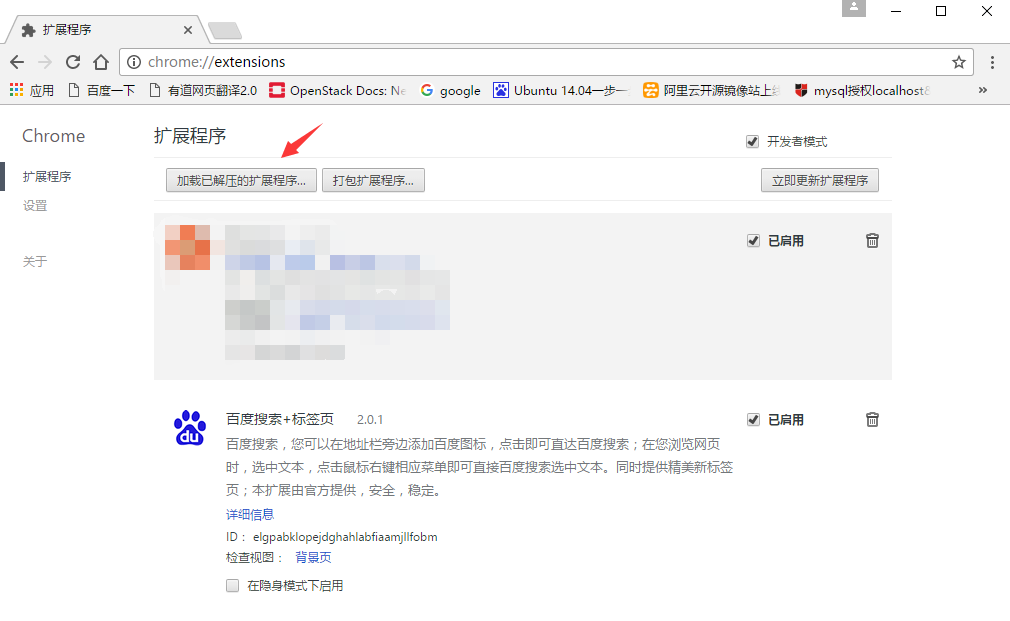Uncheck 已启用 for the blurred first extension
Image resolution: width=1010 pixels, height=621 pixels.
[753, 241]
